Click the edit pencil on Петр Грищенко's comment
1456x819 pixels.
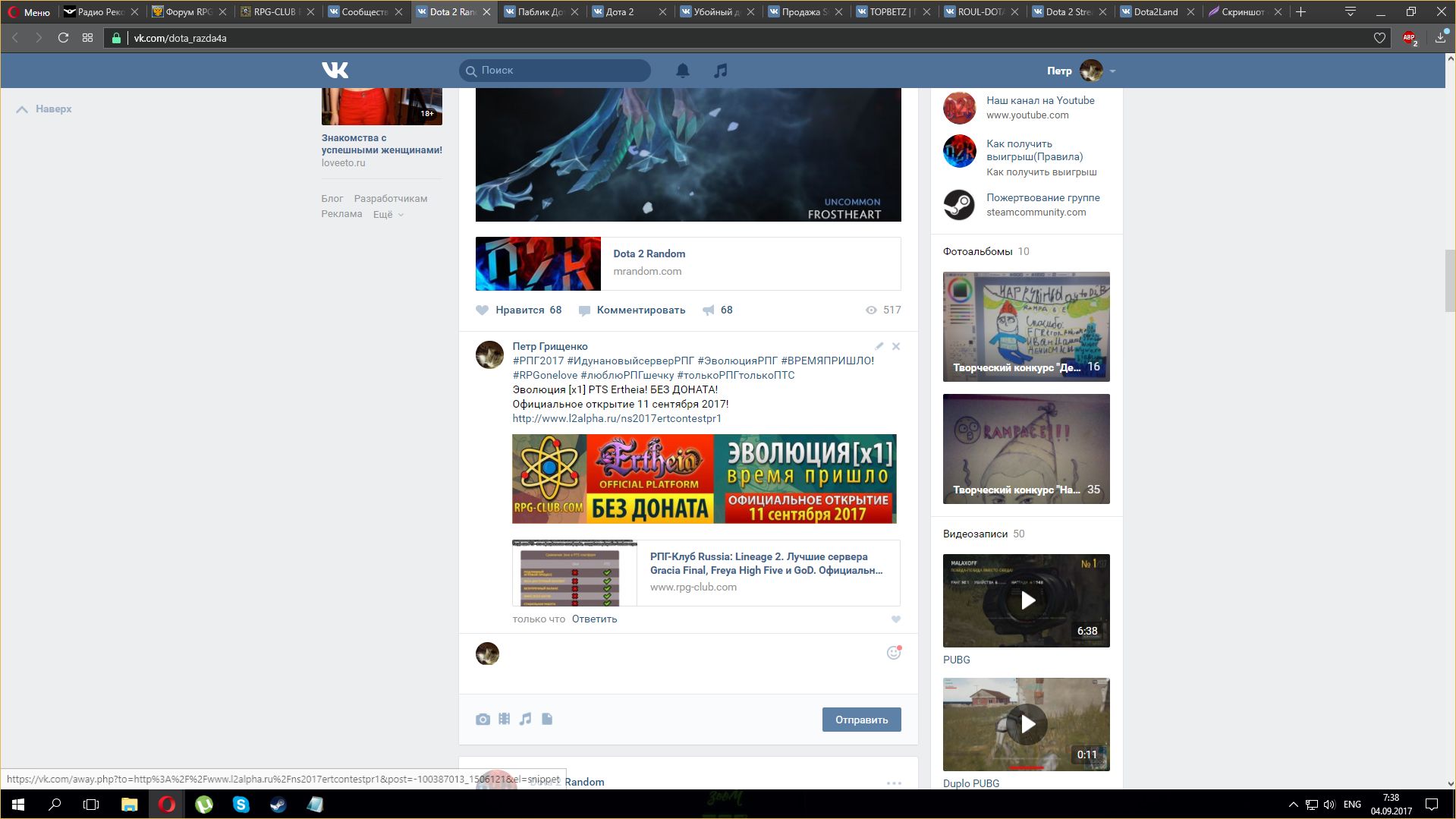(879, 346)
